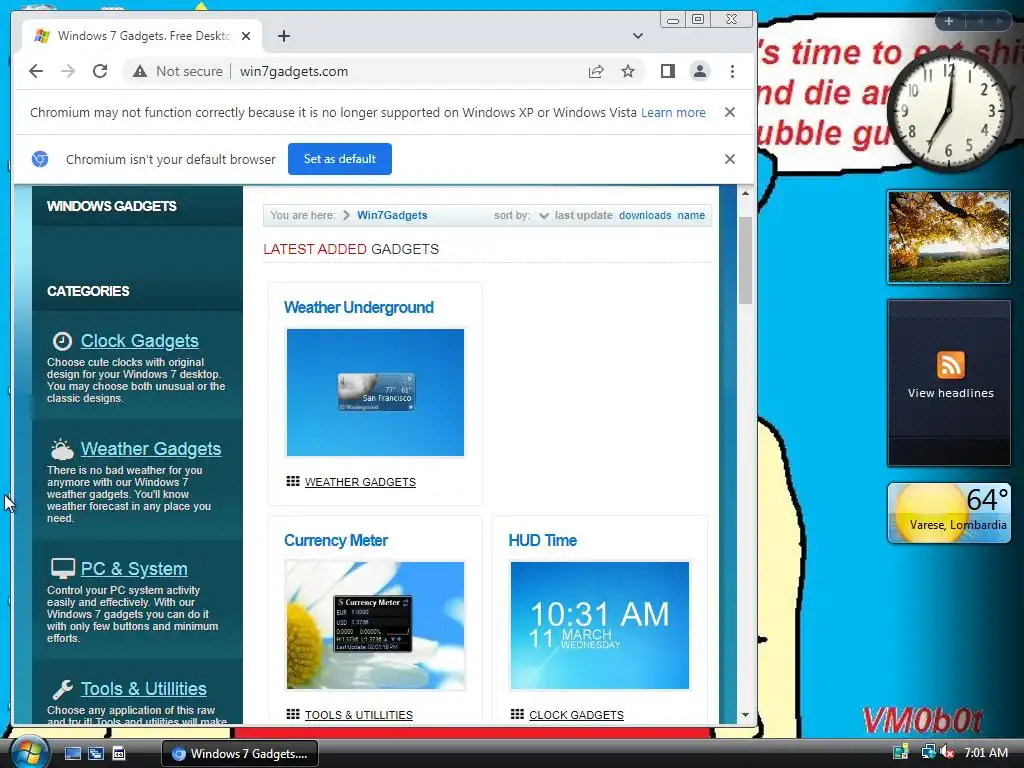Click Switch between windows in Quick Launch

[96, 754]
